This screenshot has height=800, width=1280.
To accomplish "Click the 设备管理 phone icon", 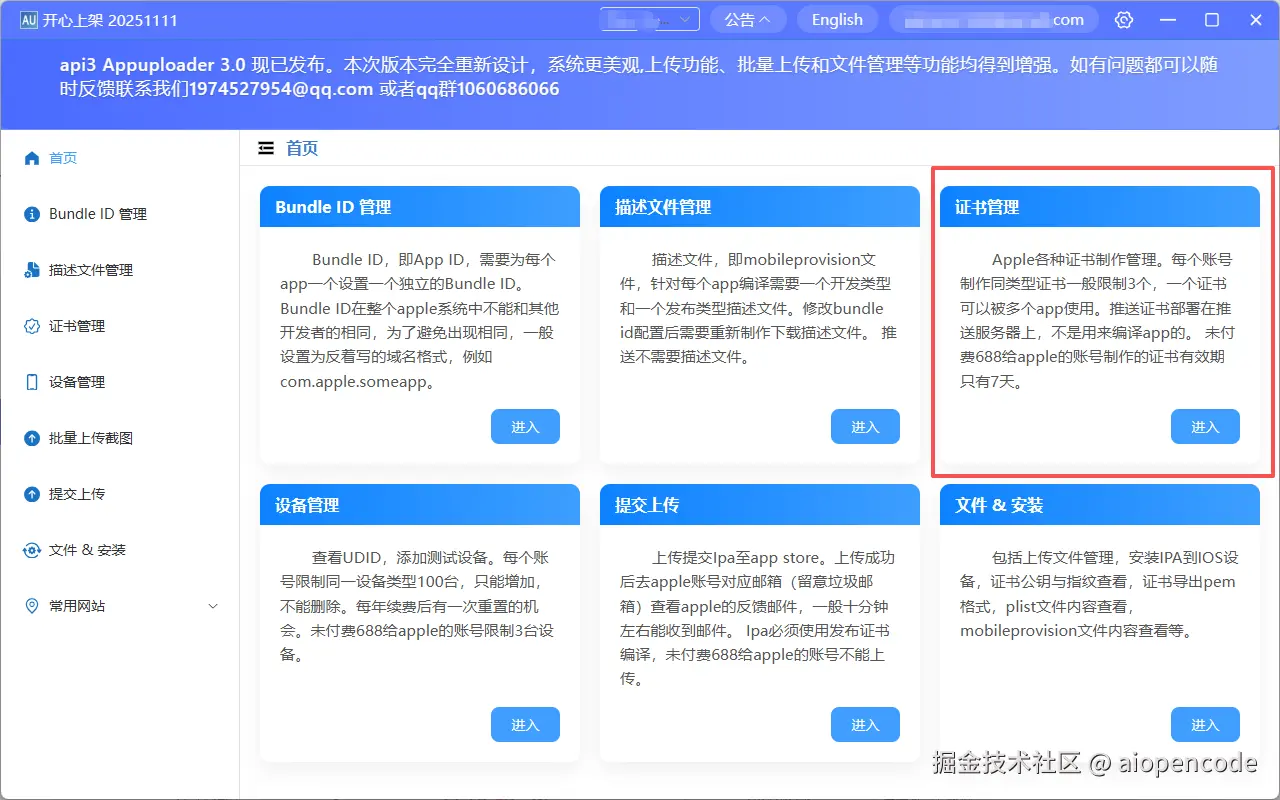I will tap(30, 381).
